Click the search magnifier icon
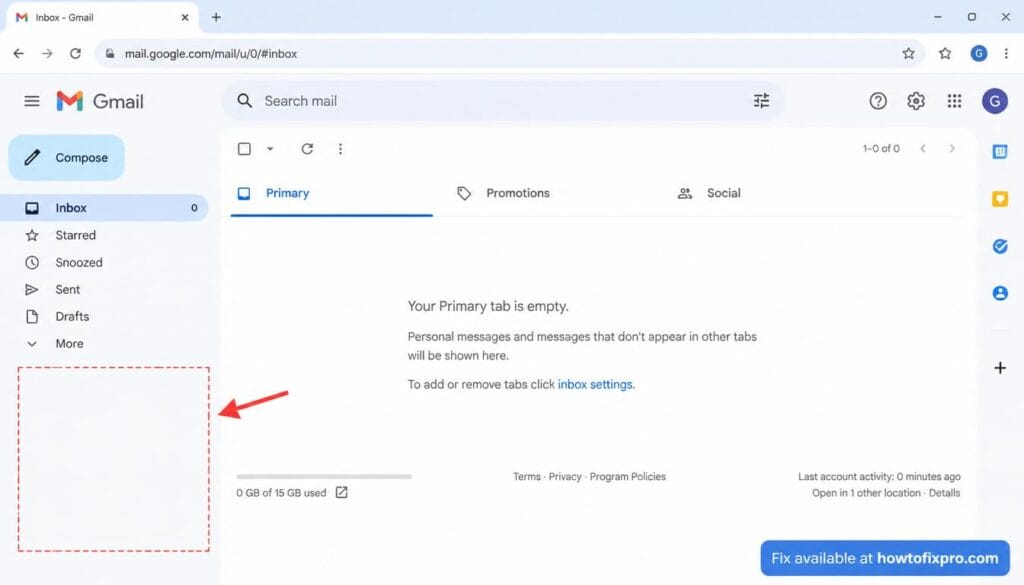 pos(244,101)
